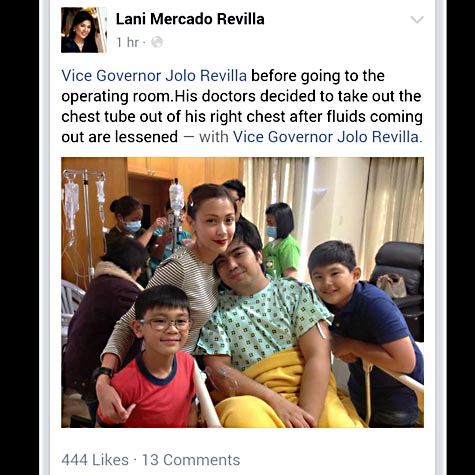Open Lani Mercado Revilla's profile picture

pyautogui.click(x=84, y=30)
